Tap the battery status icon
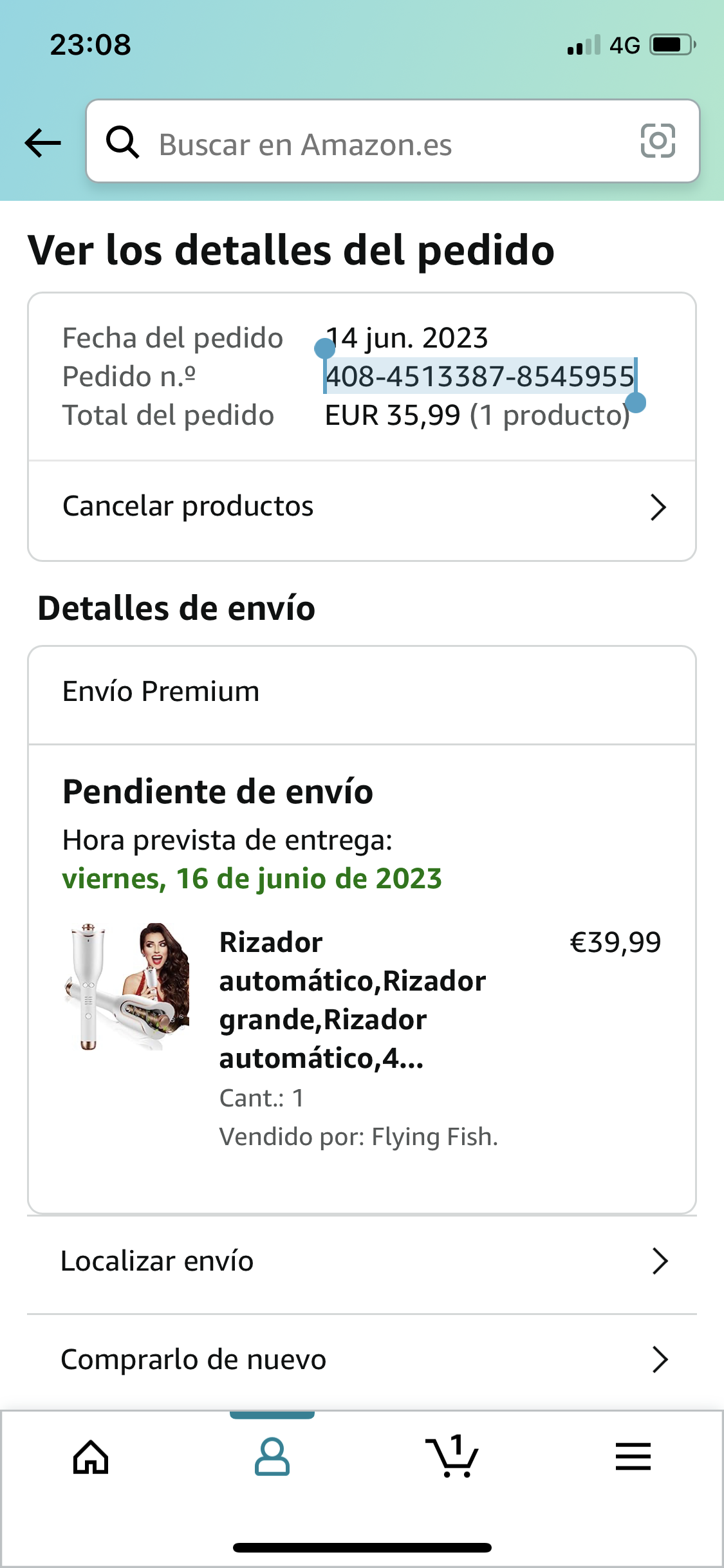 pyautogui.click(x=673, y=45)
